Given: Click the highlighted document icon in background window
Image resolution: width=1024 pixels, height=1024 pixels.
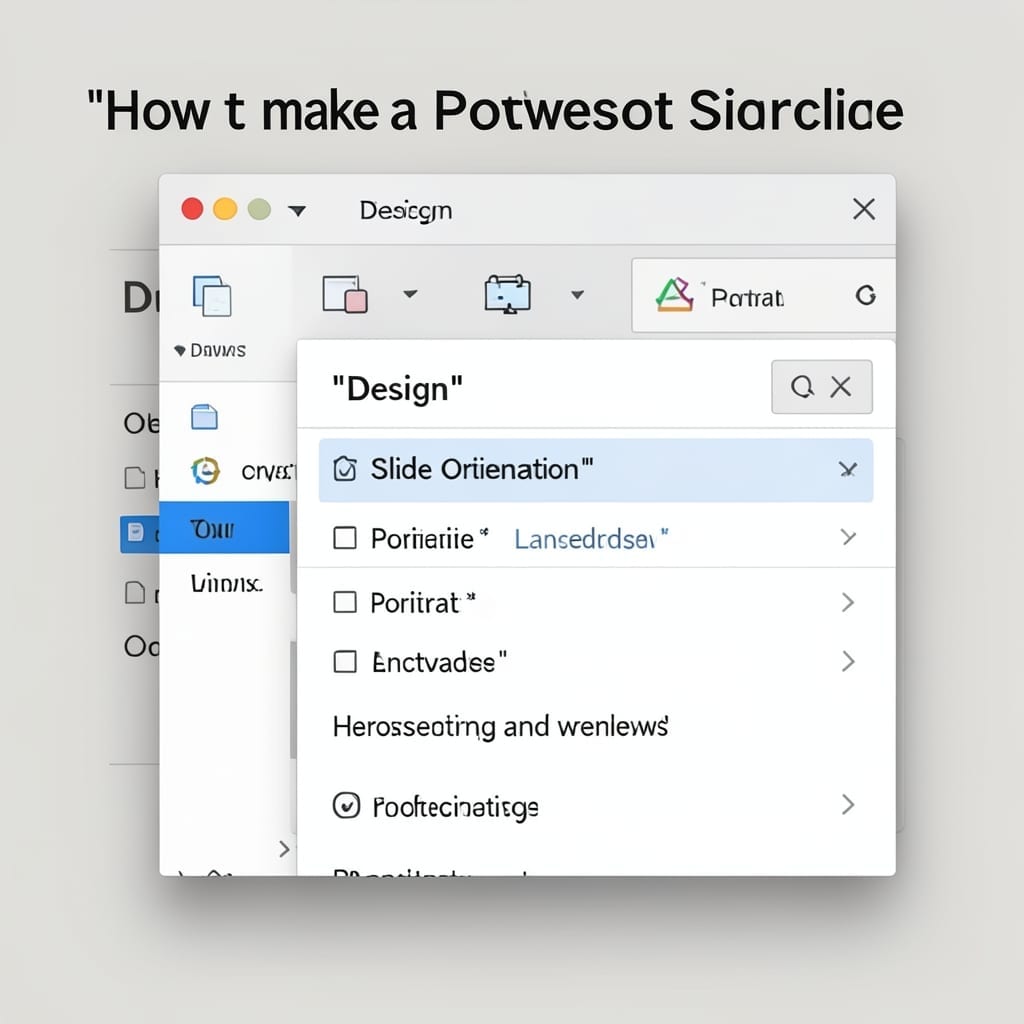Looking at the screenshot, I should [x=136, y=532].
